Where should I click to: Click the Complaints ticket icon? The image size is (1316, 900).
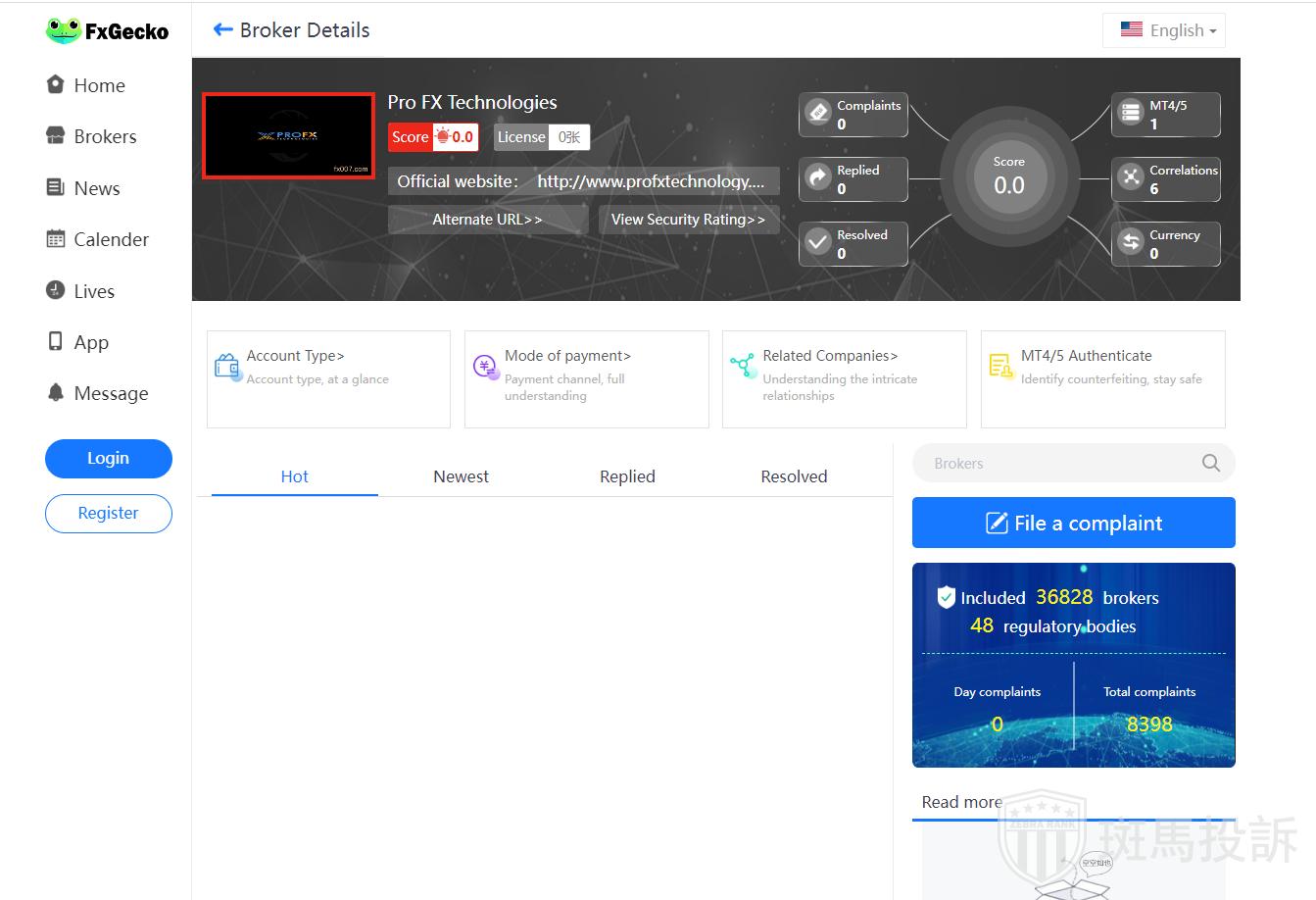818,113
